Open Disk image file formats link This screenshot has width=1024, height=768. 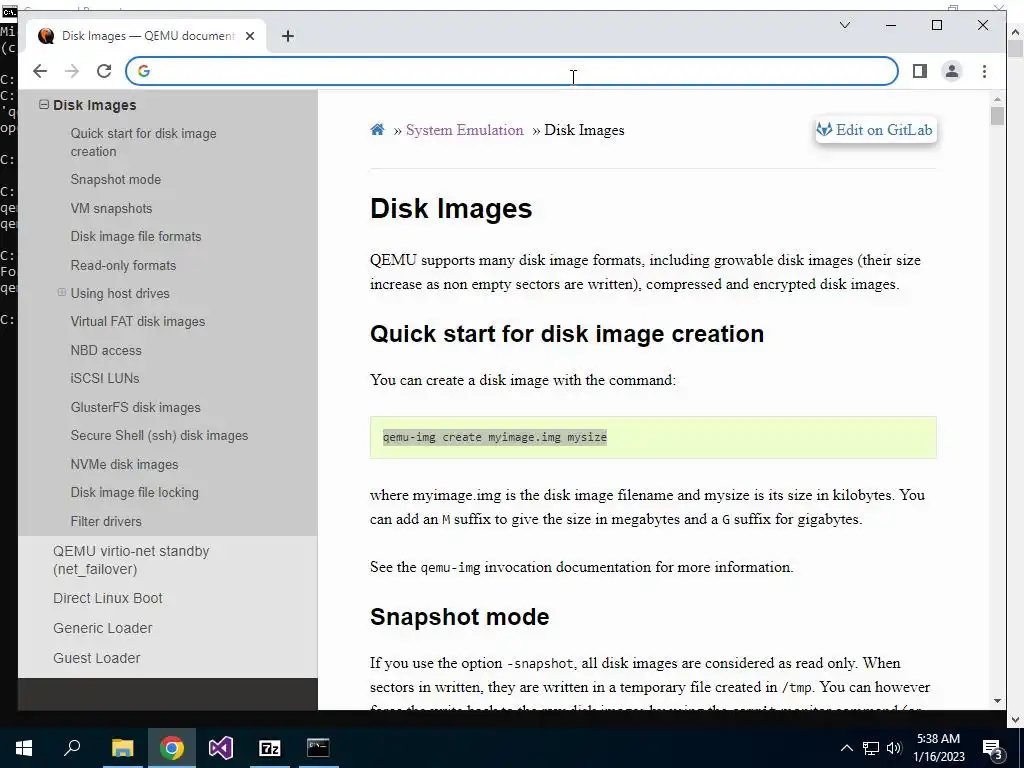click(136, 236)
